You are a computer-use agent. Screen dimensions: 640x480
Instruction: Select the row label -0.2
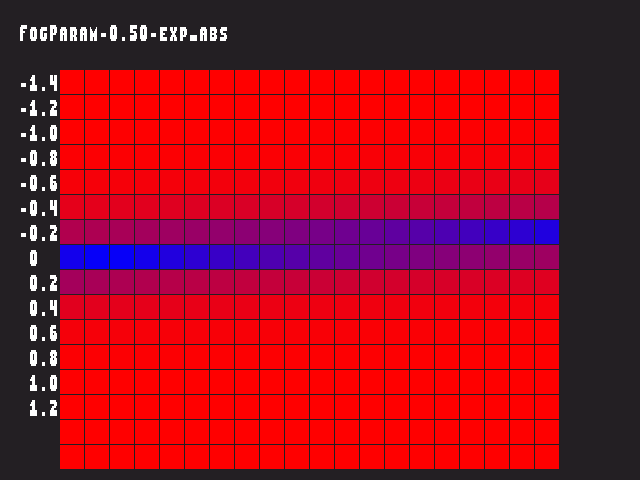tap(39, 233)
